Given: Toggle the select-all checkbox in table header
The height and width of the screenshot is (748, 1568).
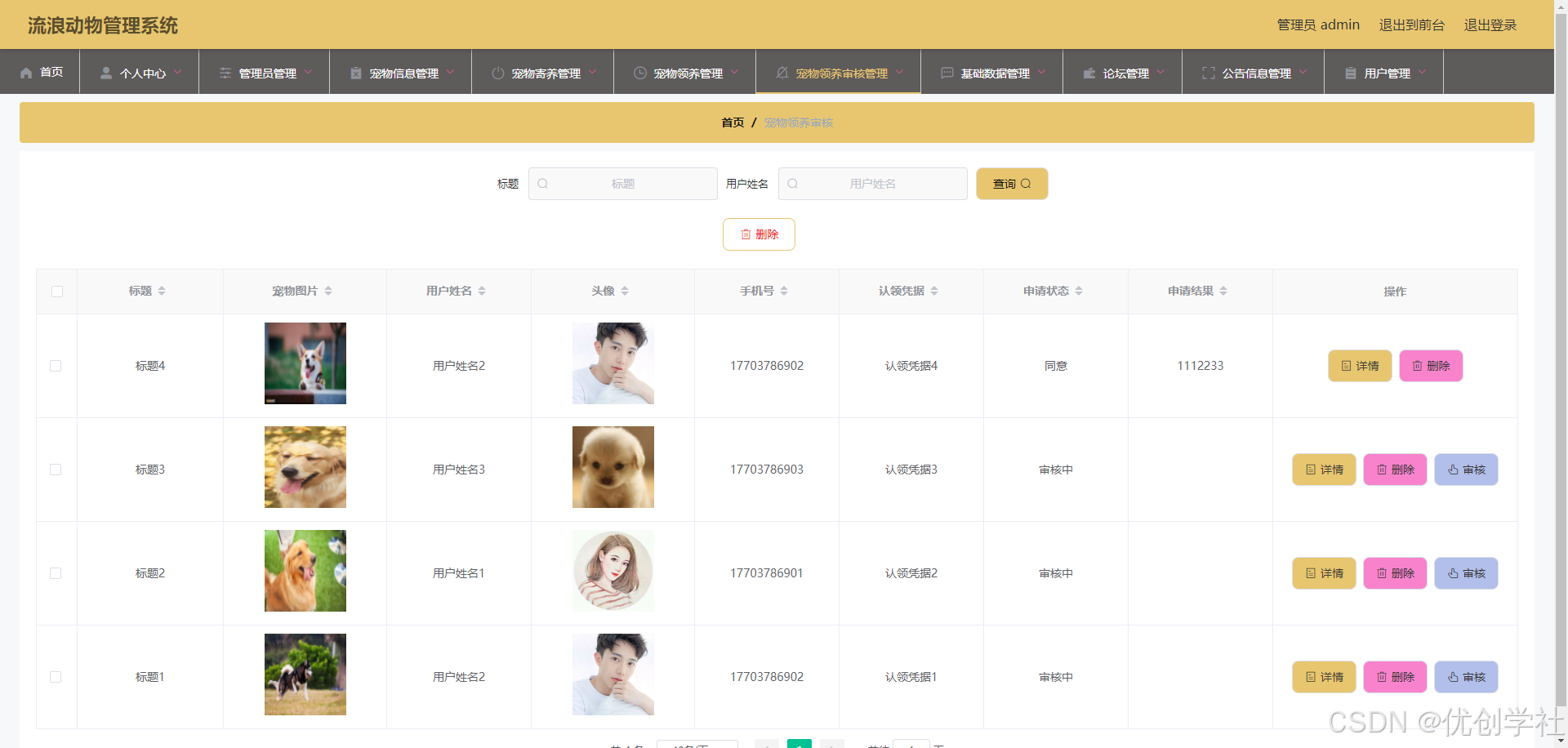Looking at the screenshot, I should (x=57, y=292).
